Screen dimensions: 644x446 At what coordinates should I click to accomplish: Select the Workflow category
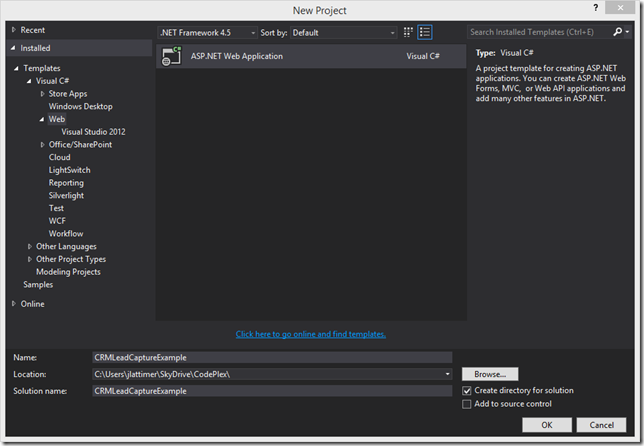click(x=66, y=234)
